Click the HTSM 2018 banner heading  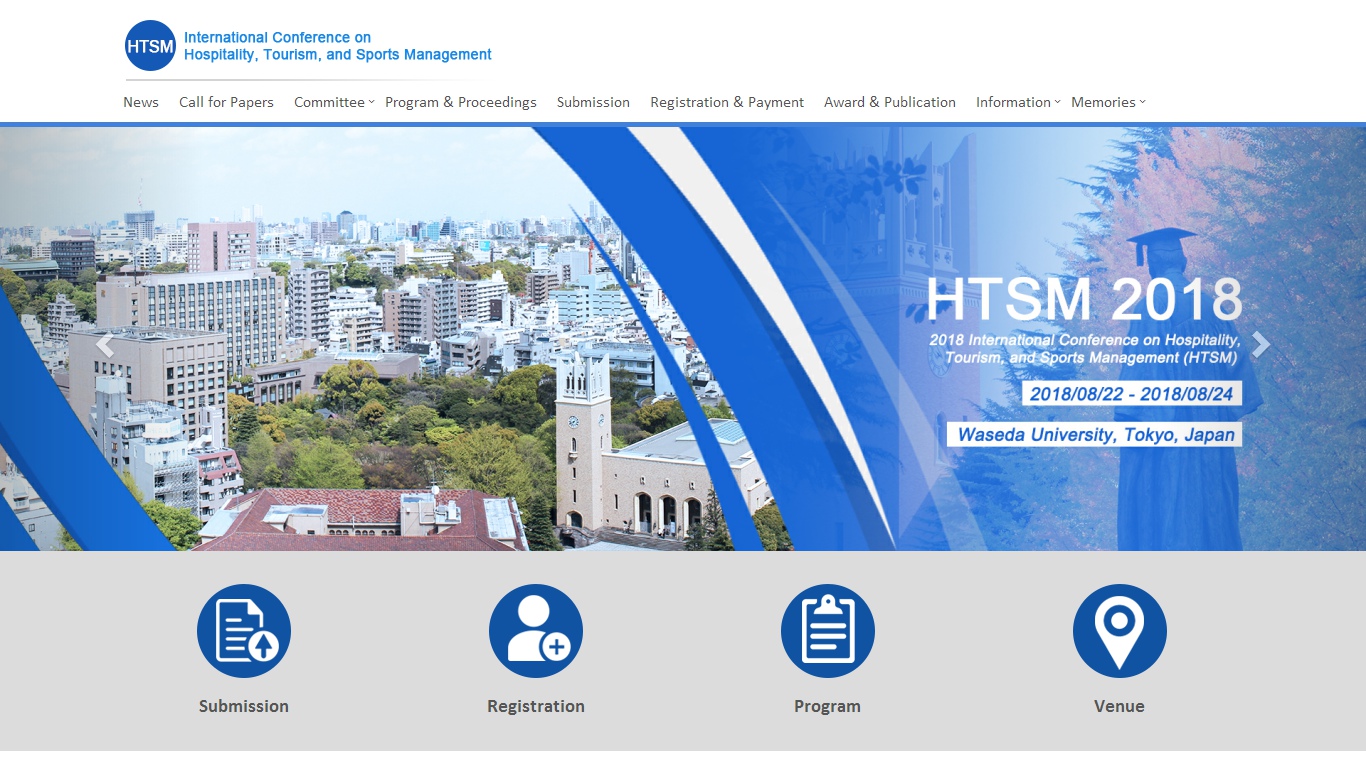point(1084,299)
